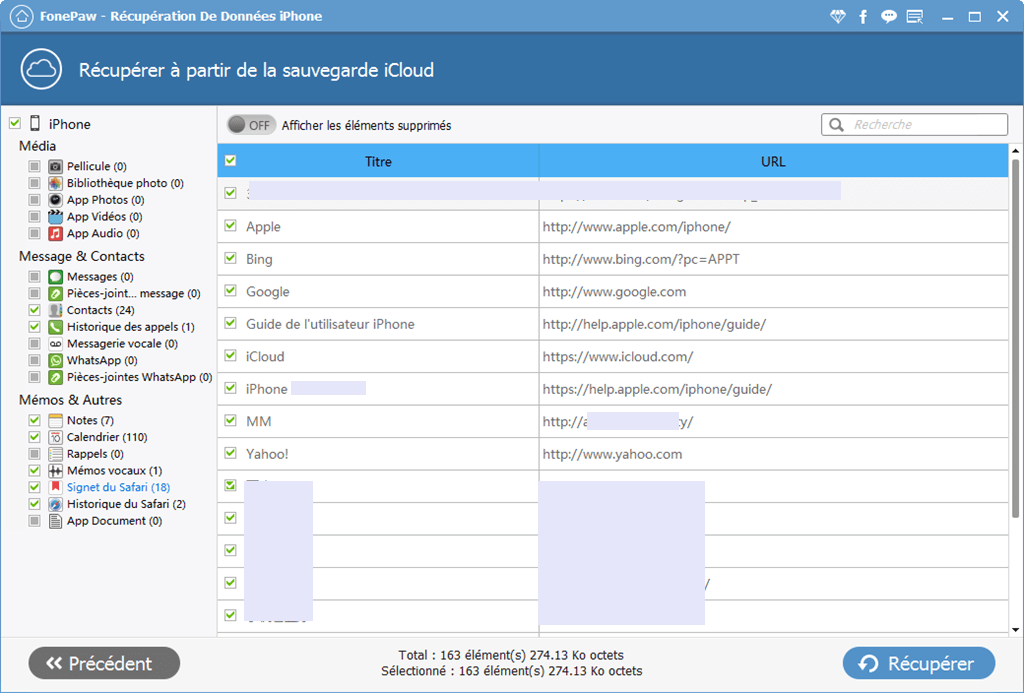Uncheck the Notes (7) checkbox
This screenshot has height=693, width=1024.
pos(35,420)
